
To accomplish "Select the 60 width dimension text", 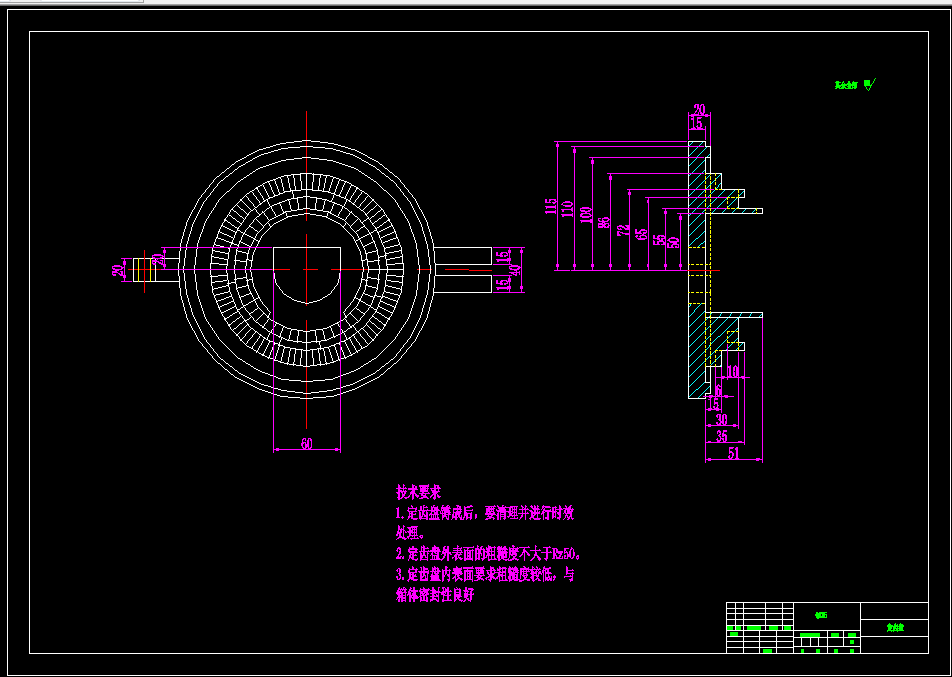I will [x=307, y=444].
